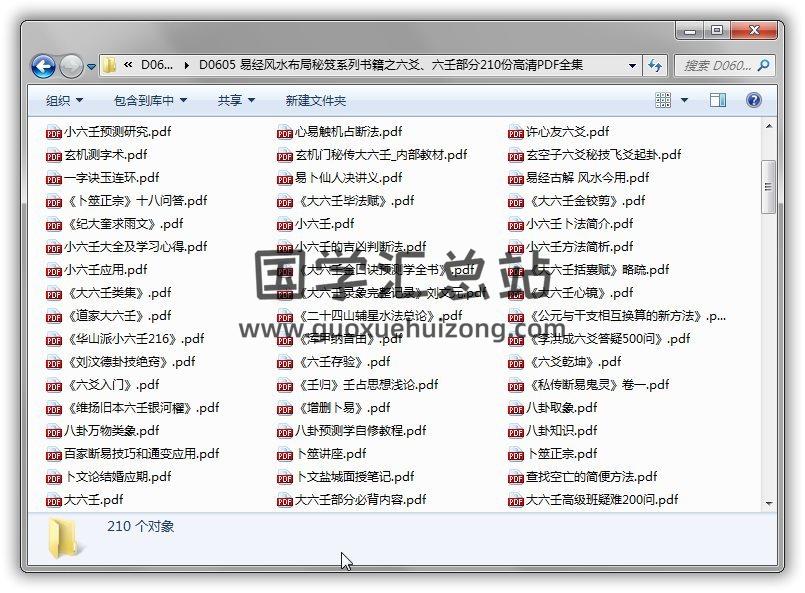The image size is (805, 593).
Task: Open the address bar history dropdown
Action: (632, 66)
